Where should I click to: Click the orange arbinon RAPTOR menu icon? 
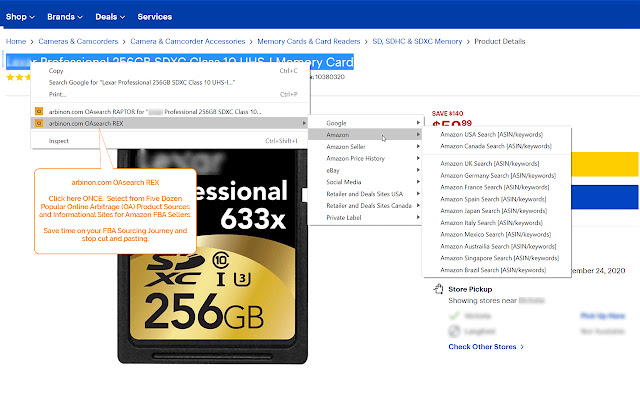(x=39, y=111)
